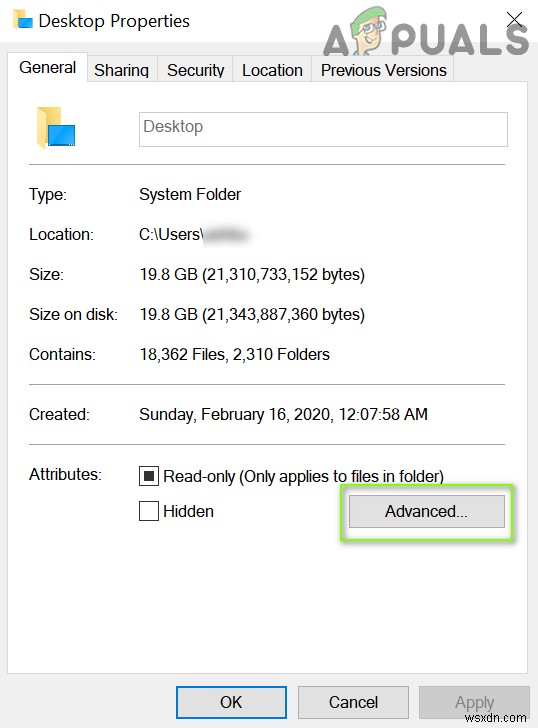This screenshot has height=728, width=538.
Task: Click the Desktop folder name field
Action: 323,129
